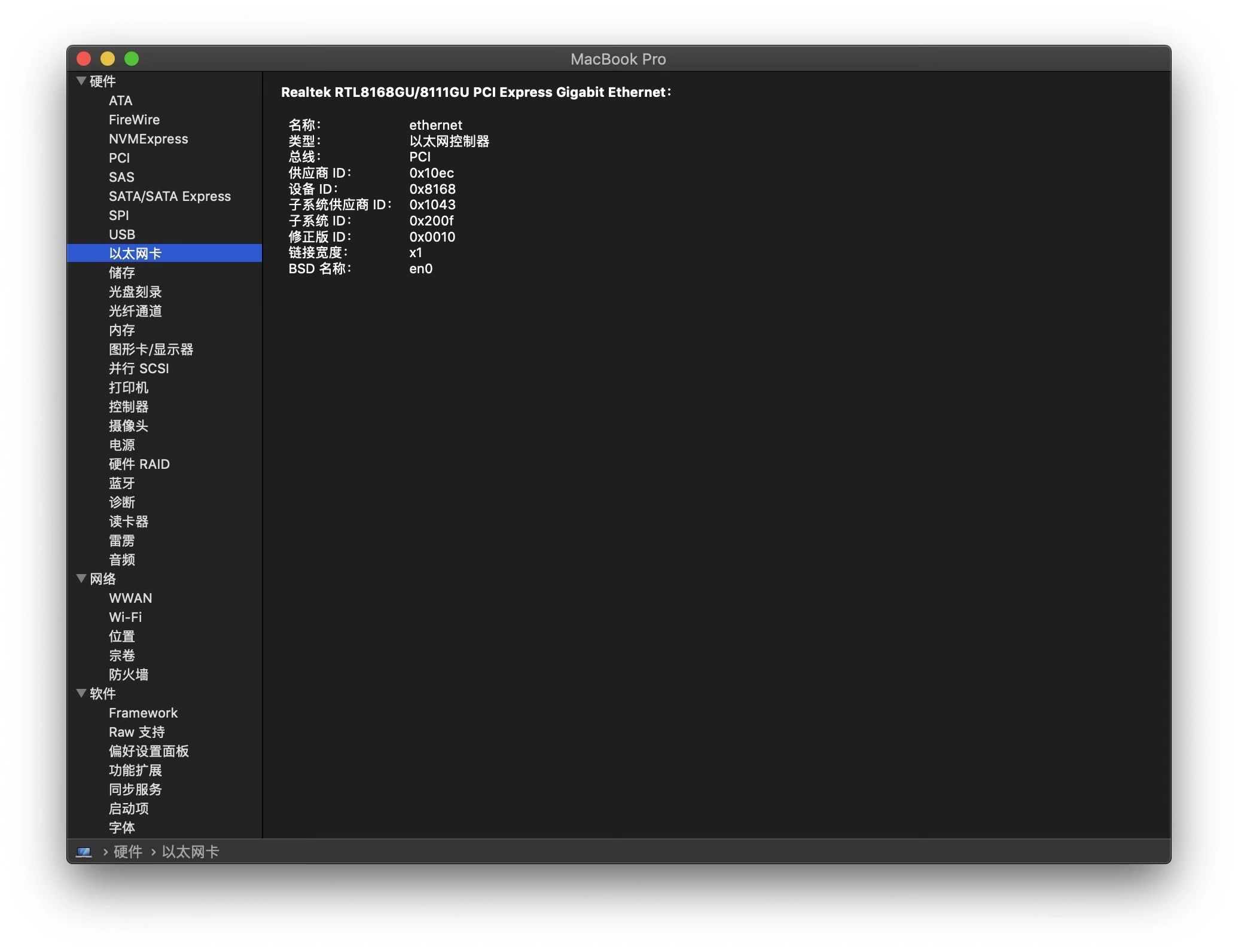
Task: Open SATA/SATA Express entry
Action: (x=170, y=196)
